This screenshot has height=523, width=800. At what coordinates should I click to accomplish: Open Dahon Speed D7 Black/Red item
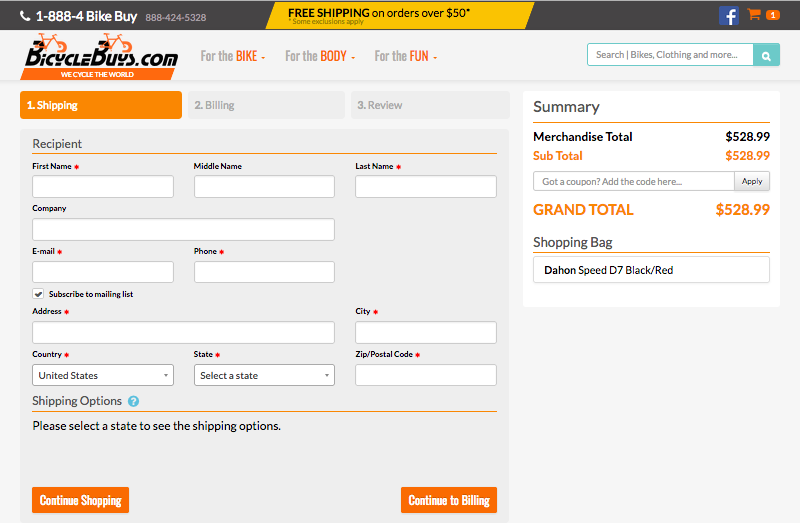[651, 270]
